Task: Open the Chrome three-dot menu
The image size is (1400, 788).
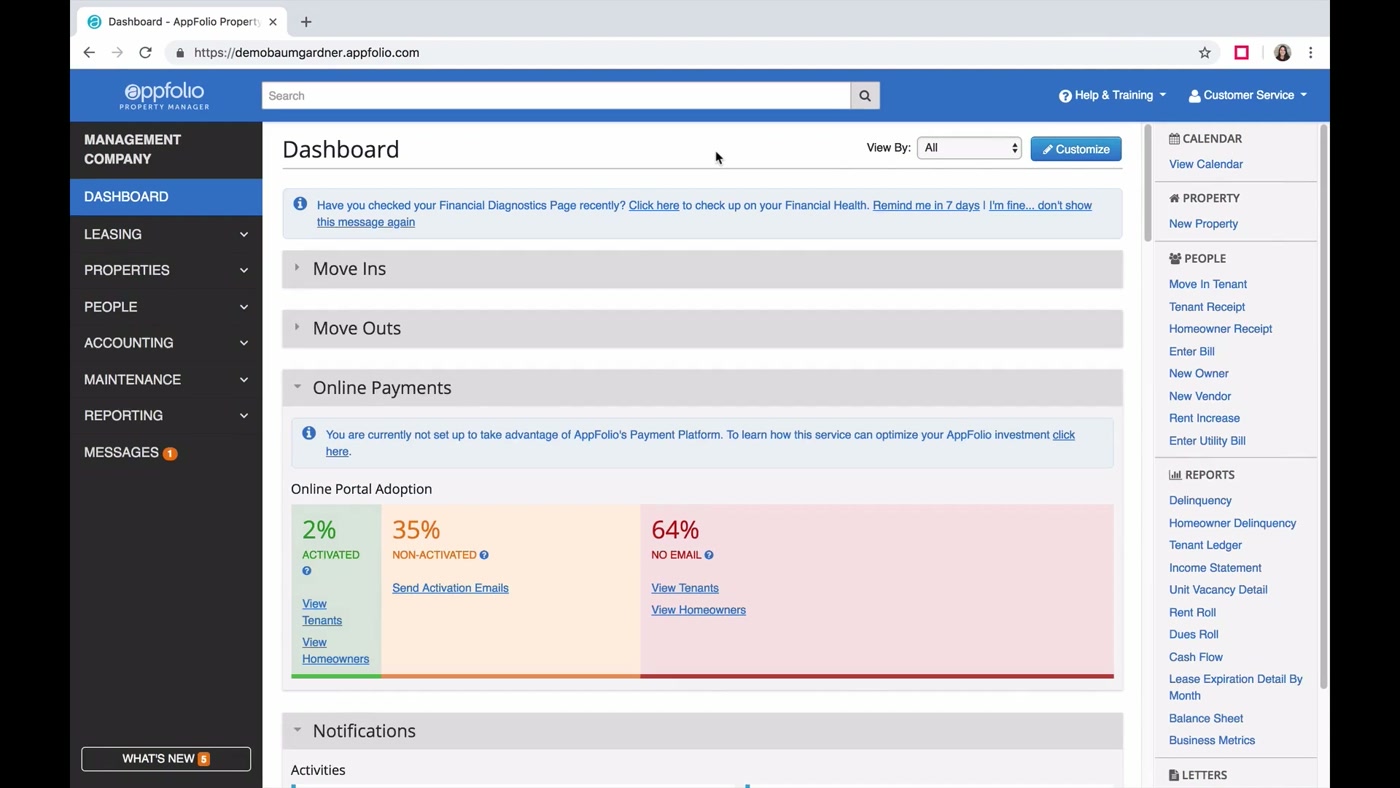Action: point(1311,53)
